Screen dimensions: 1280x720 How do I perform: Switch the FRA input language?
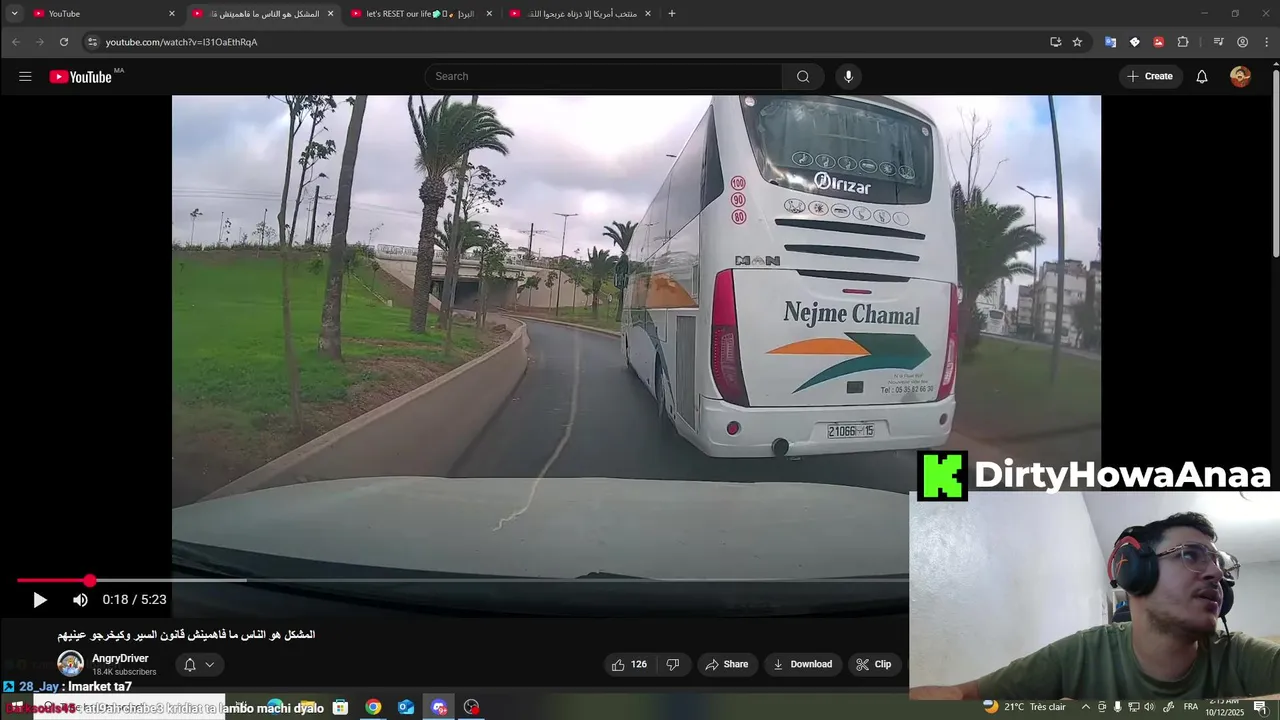(x=1191, y=707)
